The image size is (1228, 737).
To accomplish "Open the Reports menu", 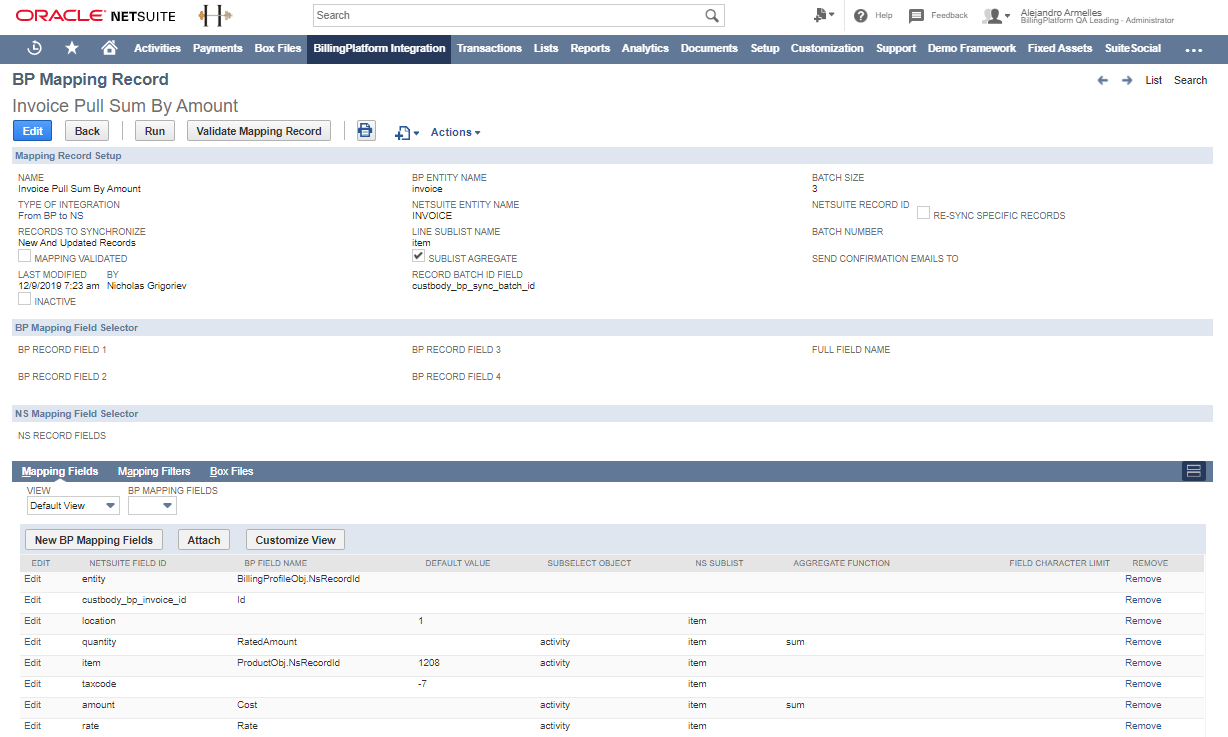I will point(590,48).
